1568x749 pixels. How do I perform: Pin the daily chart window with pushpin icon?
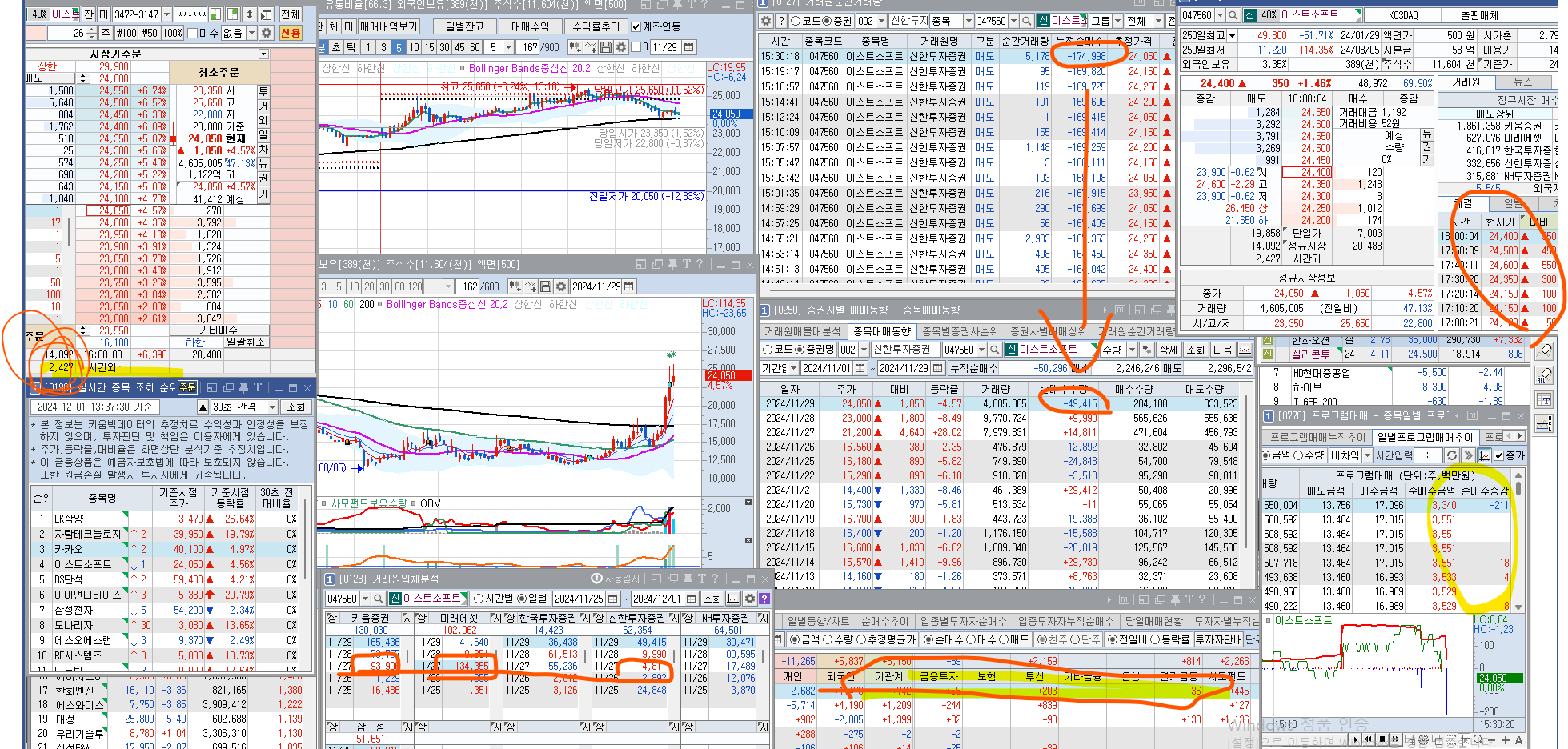click(672, 264)
